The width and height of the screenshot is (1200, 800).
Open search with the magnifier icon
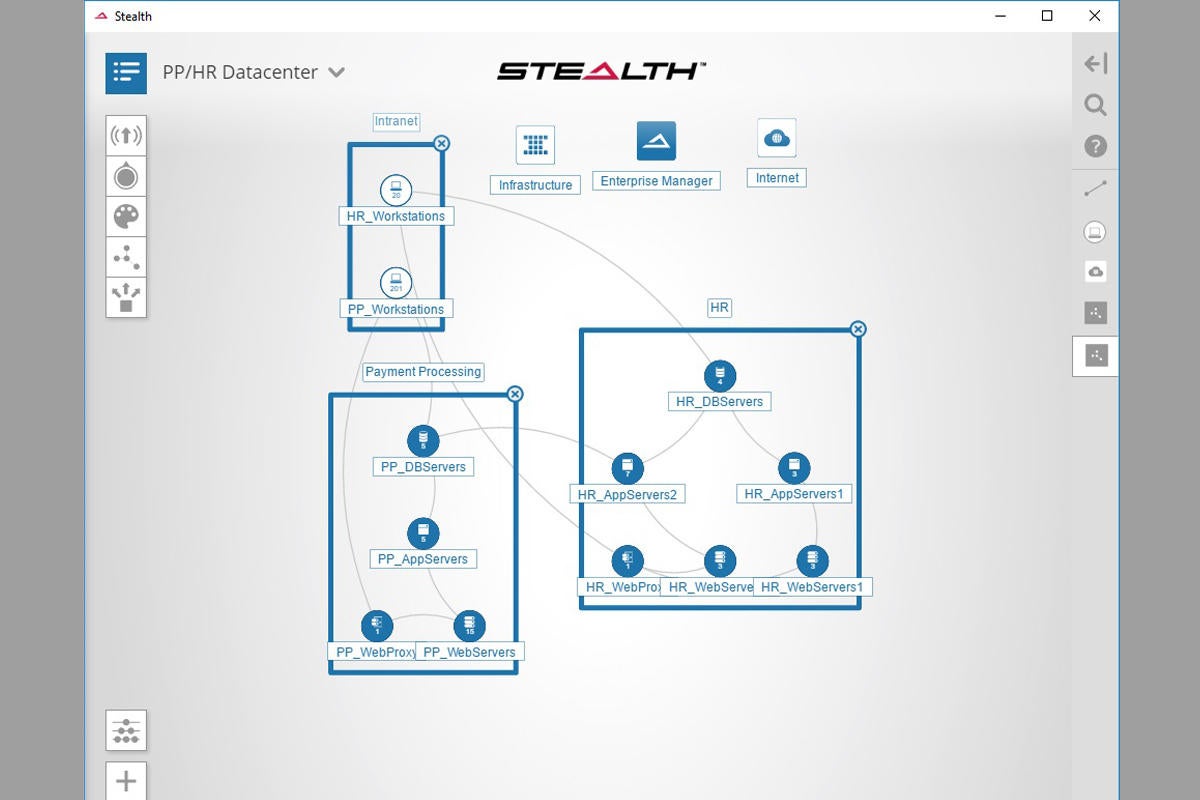[1095, 105]
